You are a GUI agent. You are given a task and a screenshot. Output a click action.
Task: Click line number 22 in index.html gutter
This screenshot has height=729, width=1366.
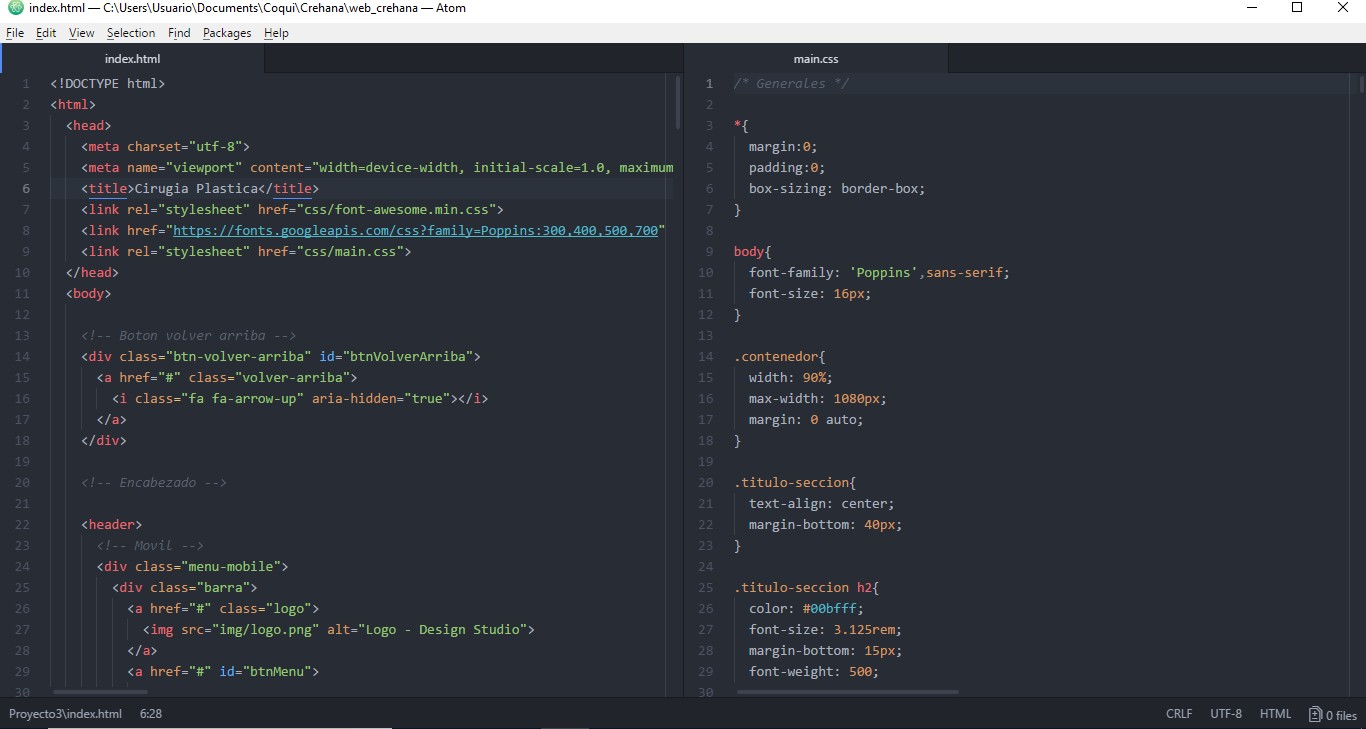23,525
